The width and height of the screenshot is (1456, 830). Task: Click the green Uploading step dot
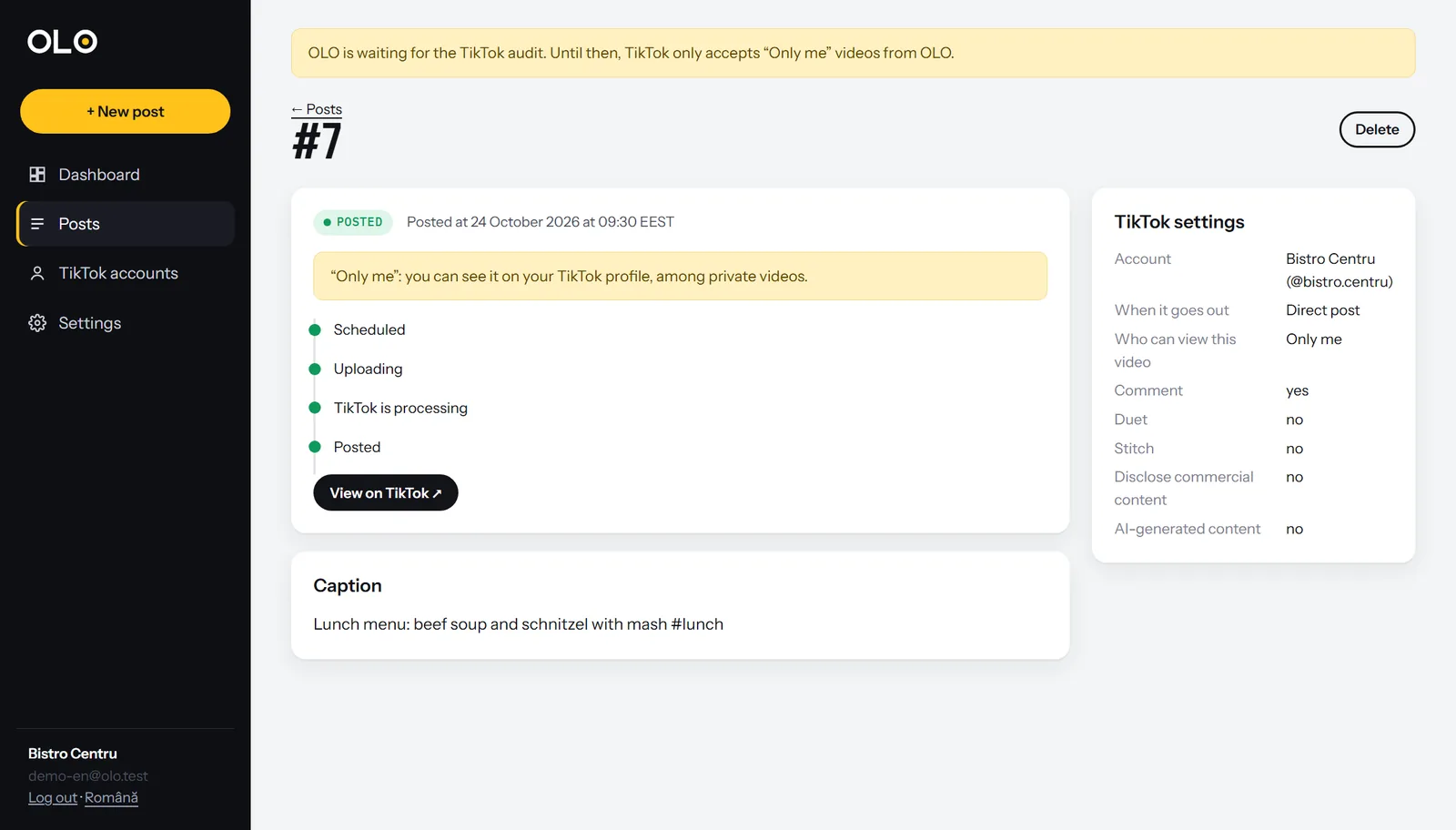coord(315,369)
